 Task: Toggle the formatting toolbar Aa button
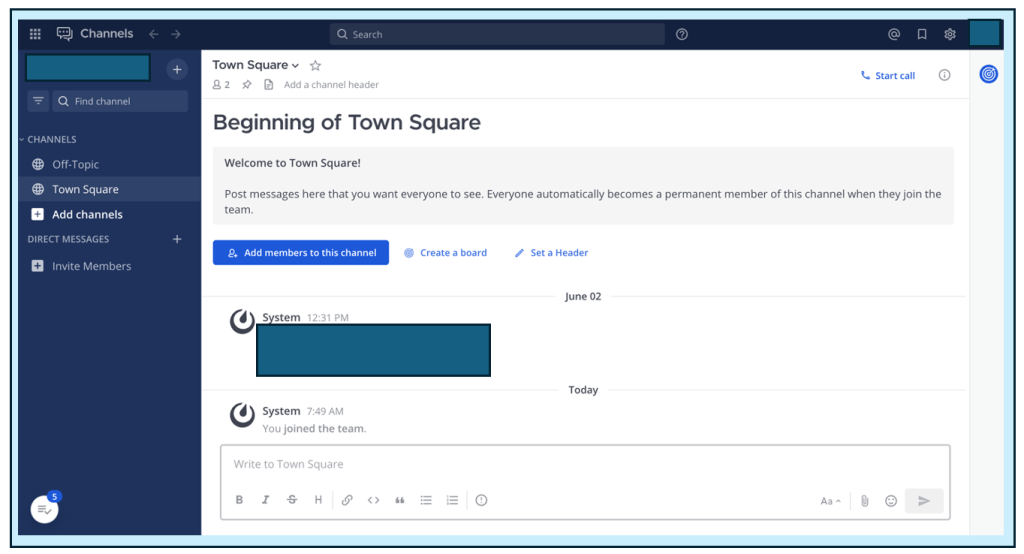coord(830,501)
